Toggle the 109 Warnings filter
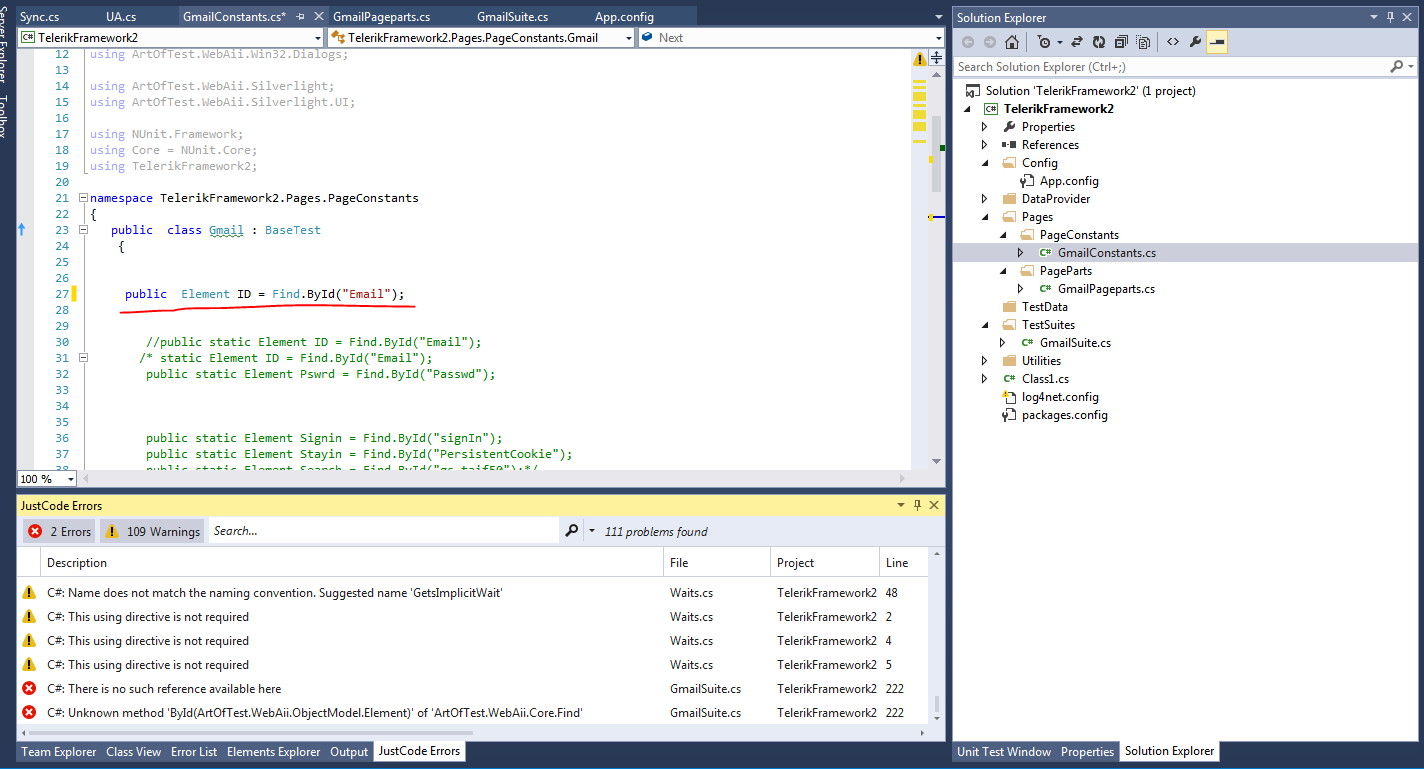The image size is (1424, 769). tap(151, 531)
